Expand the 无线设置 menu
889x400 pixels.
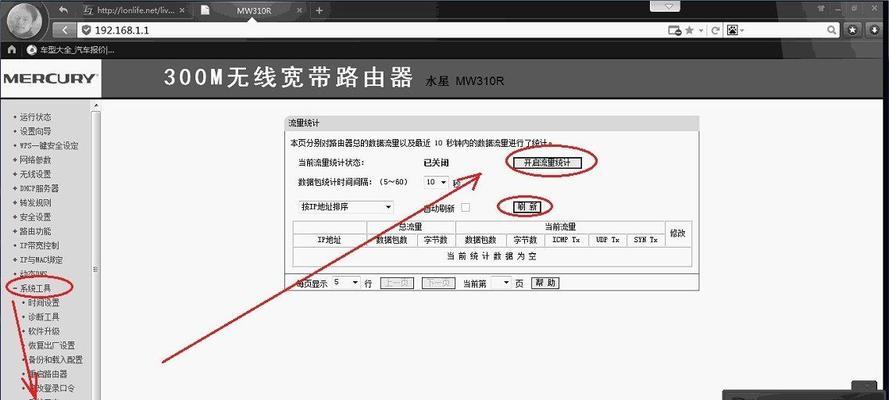35,174
